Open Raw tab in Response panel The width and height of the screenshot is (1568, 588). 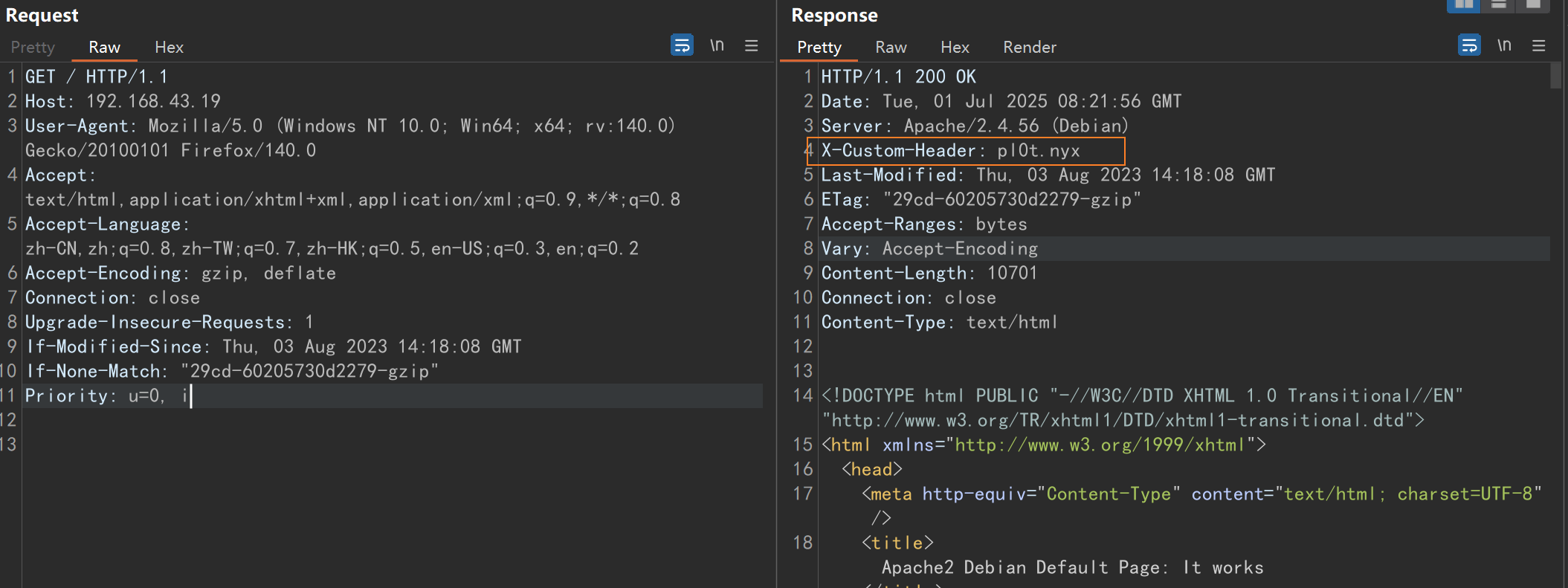(891, 48)
